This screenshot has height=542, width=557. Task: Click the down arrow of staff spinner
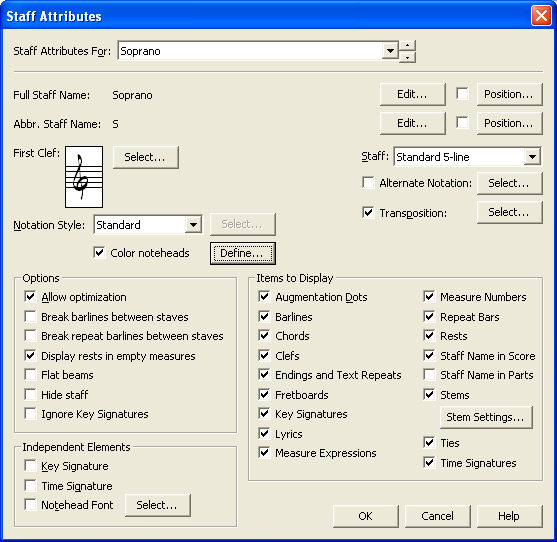tap(407, 57)
